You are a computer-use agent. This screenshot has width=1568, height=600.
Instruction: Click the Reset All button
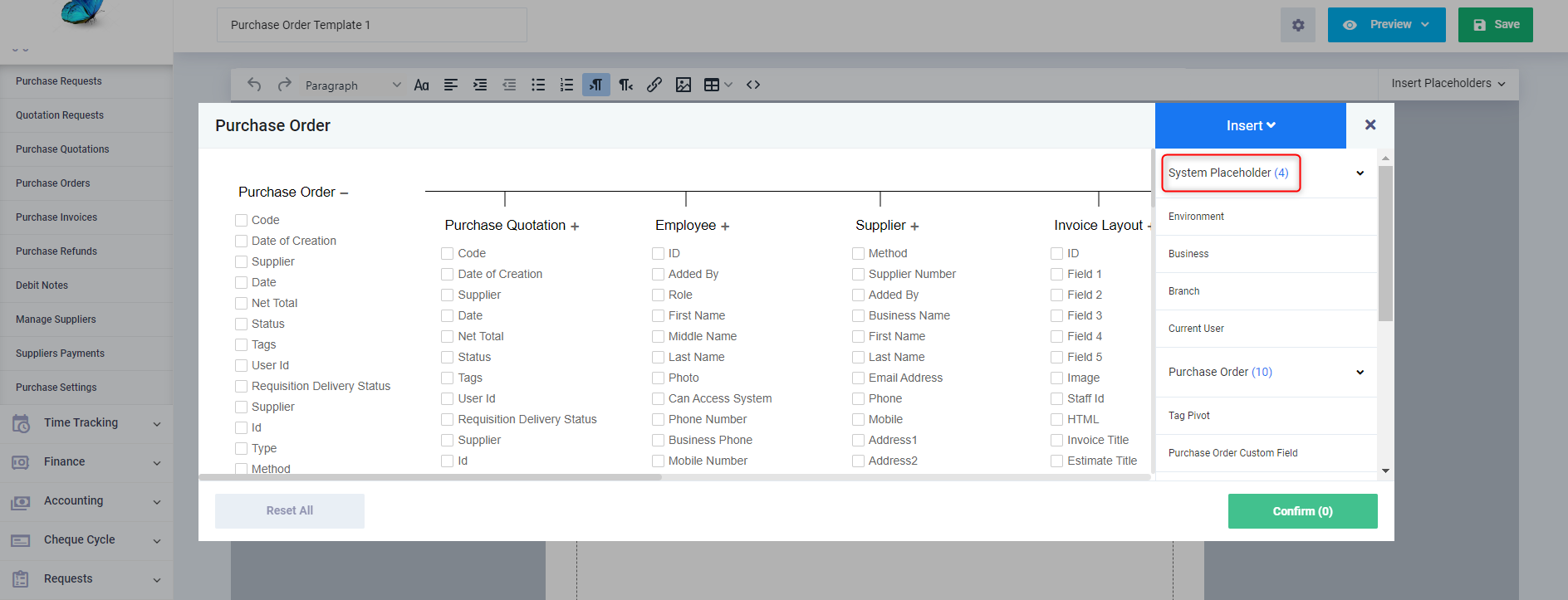coord(289,511)
